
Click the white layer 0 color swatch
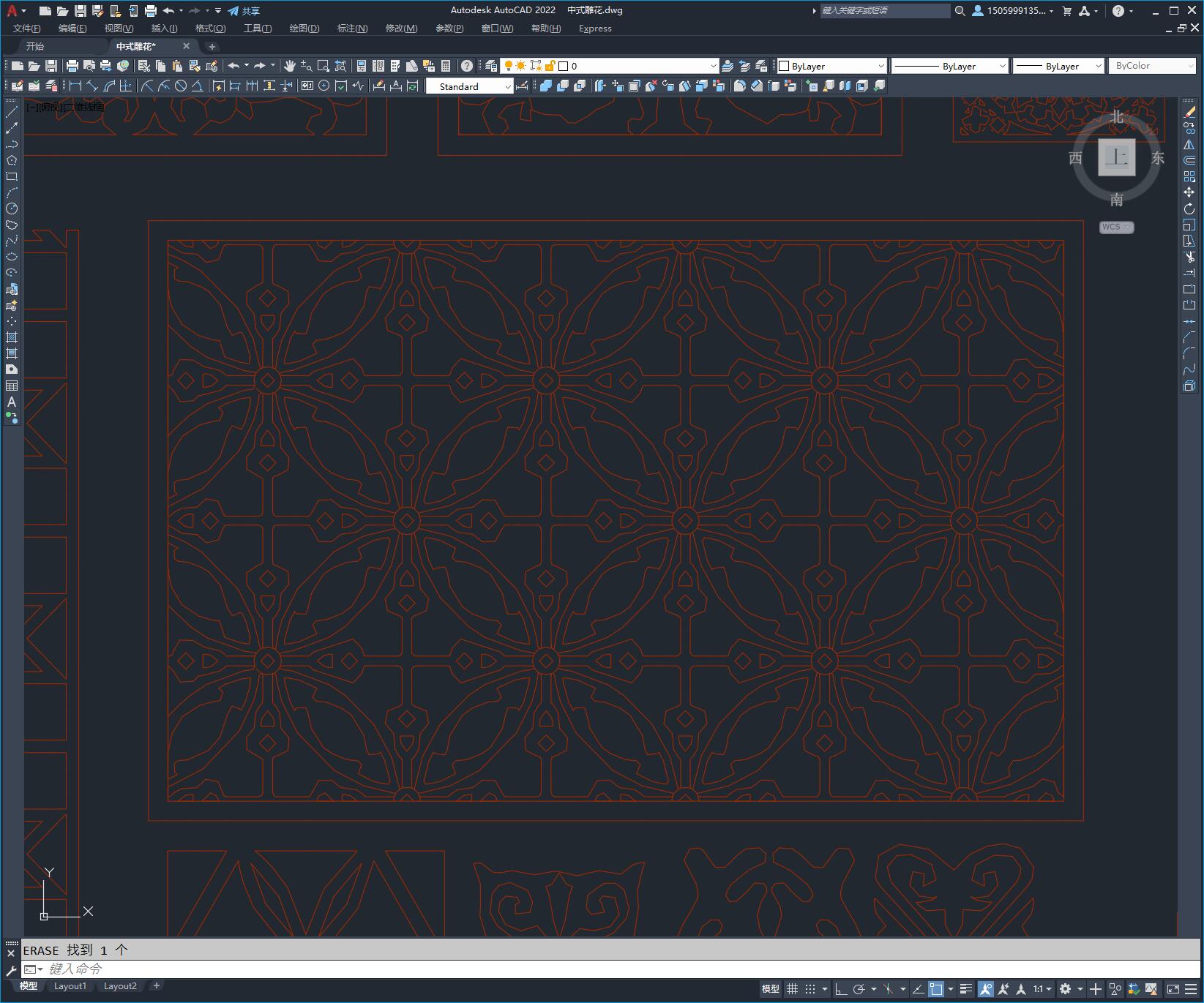564,66
